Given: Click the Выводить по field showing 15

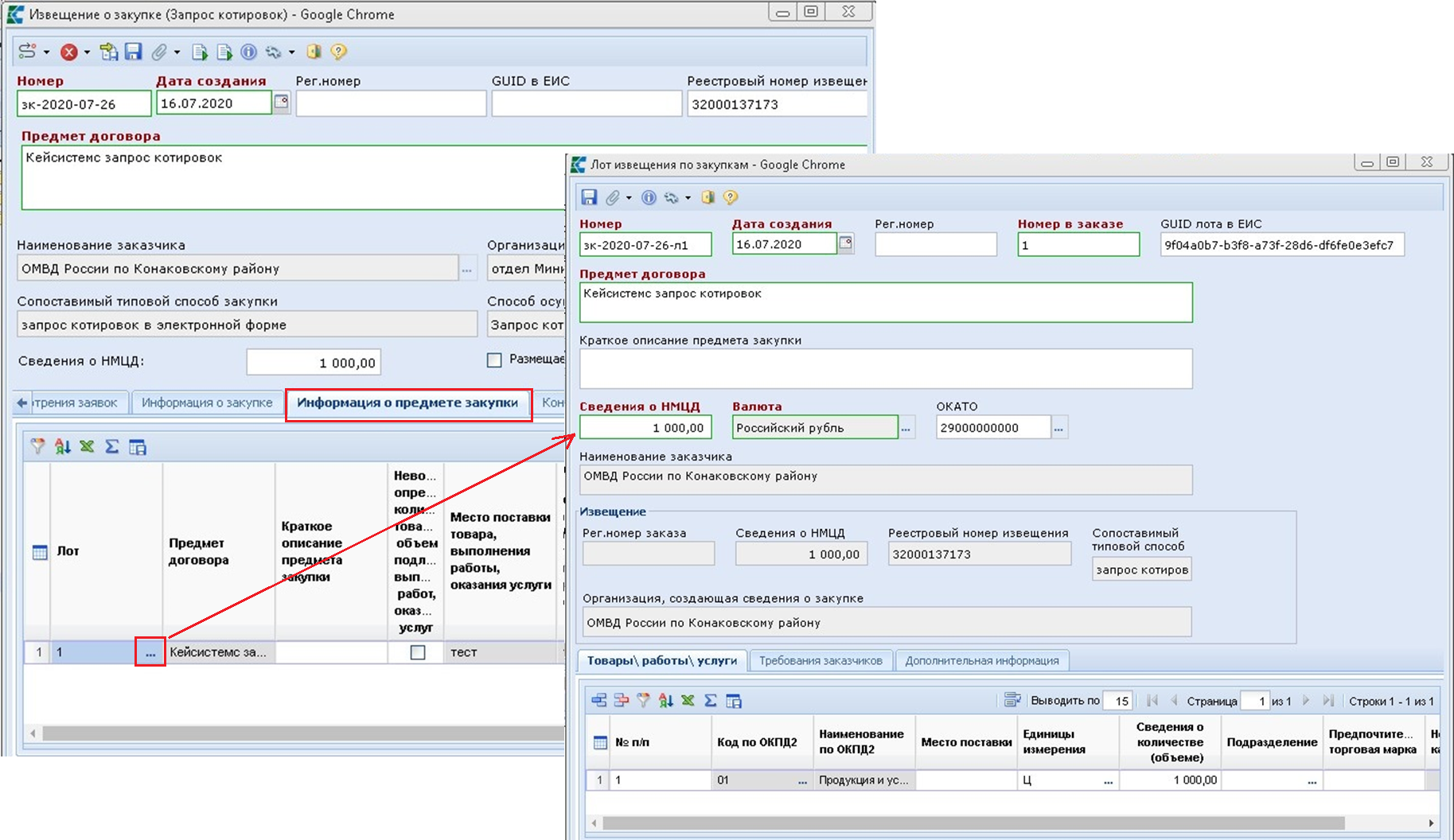Looking at the screenshot, I should pos(1118,701).
